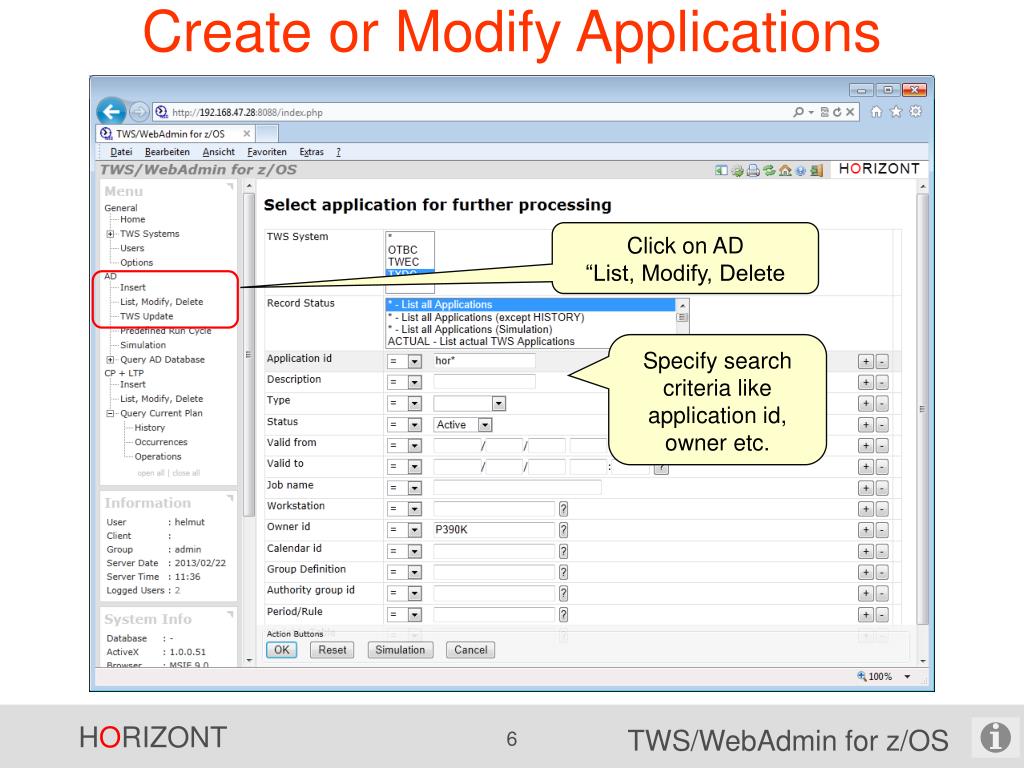The height and width of the screenshot is (768, 1024).
Task: Expand Query AD Database tree node
Action: tap(110, 360)
